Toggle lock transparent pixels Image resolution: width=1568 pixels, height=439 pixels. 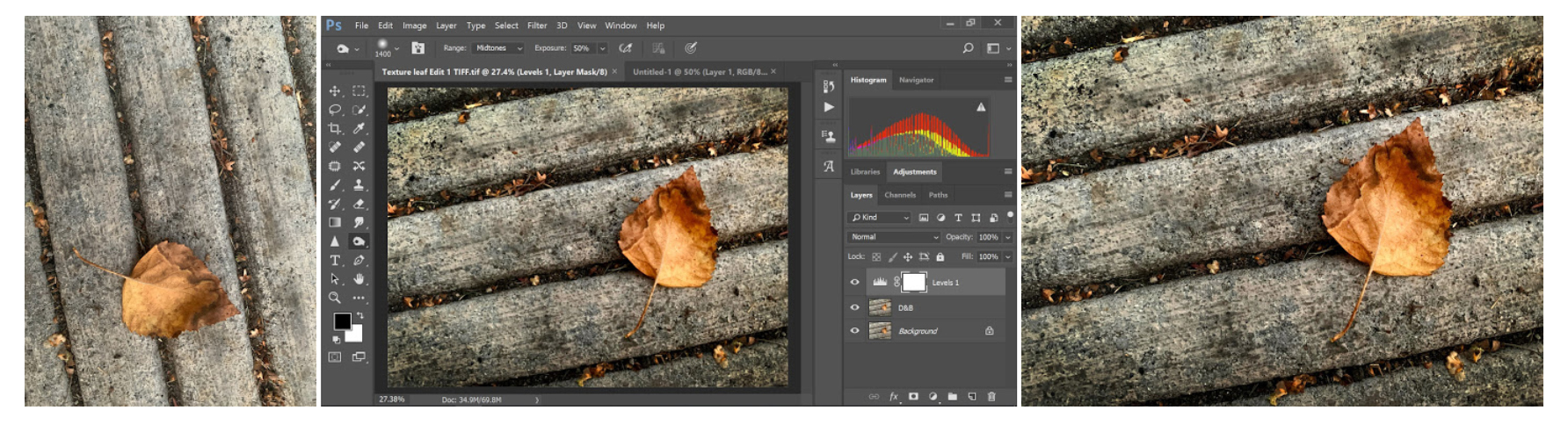pyautogui.click(x=876, y=257)
